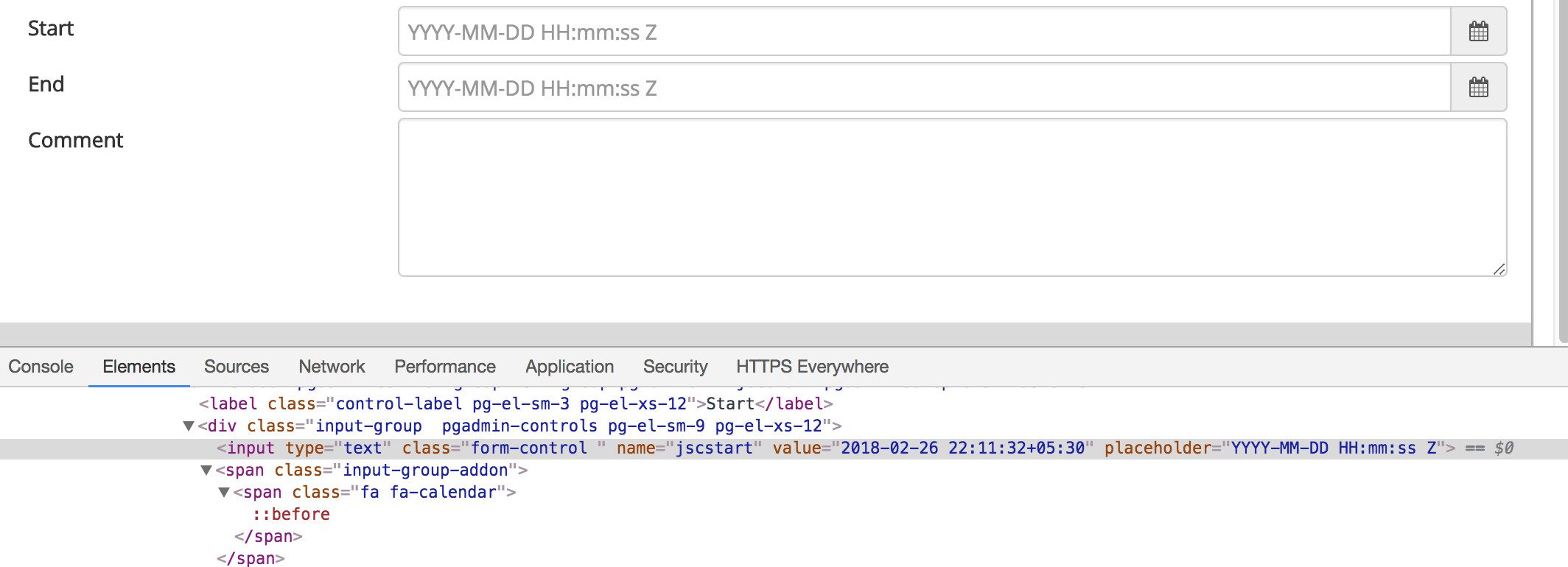Open the Sources tab
The image size is (1568, 567).
click(x=237, y=367)
